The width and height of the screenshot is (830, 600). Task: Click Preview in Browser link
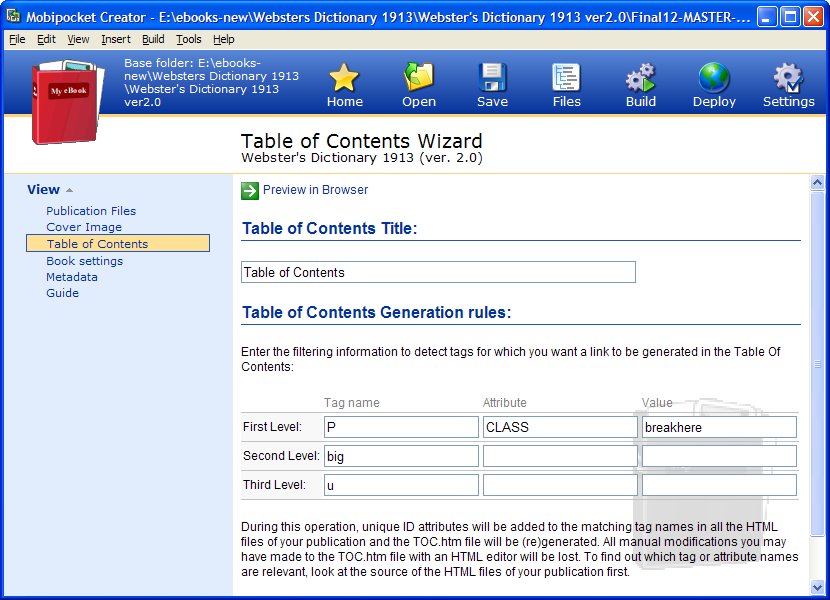pos(315,190)
